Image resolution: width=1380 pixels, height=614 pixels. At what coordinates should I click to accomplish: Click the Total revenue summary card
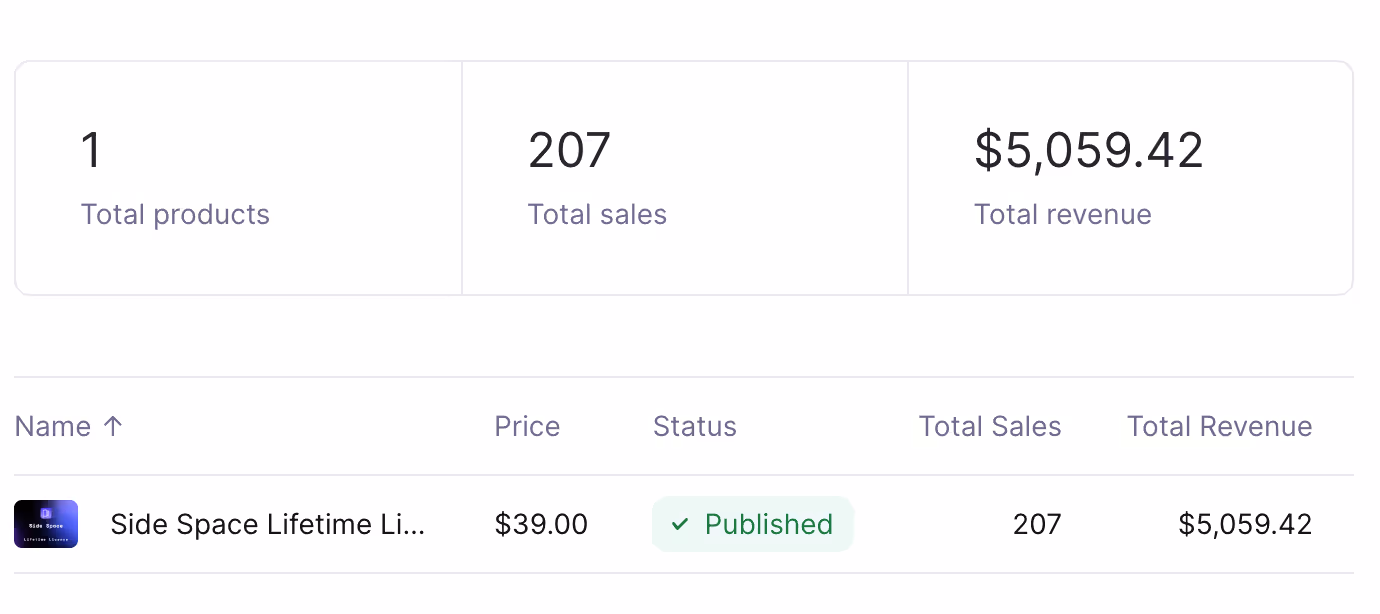pos(1130,178)
